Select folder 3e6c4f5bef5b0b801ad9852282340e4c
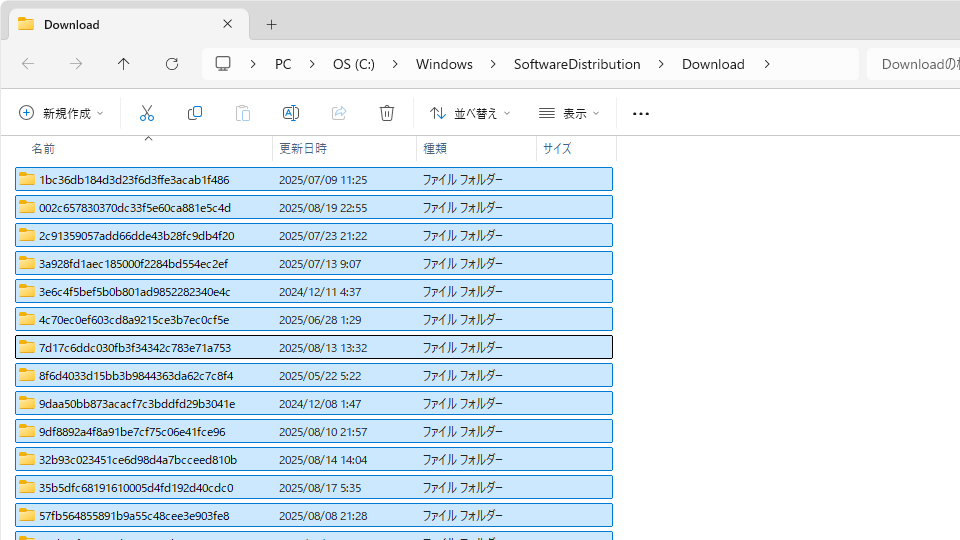Screen dimensions: 960x540 [314, 291]
